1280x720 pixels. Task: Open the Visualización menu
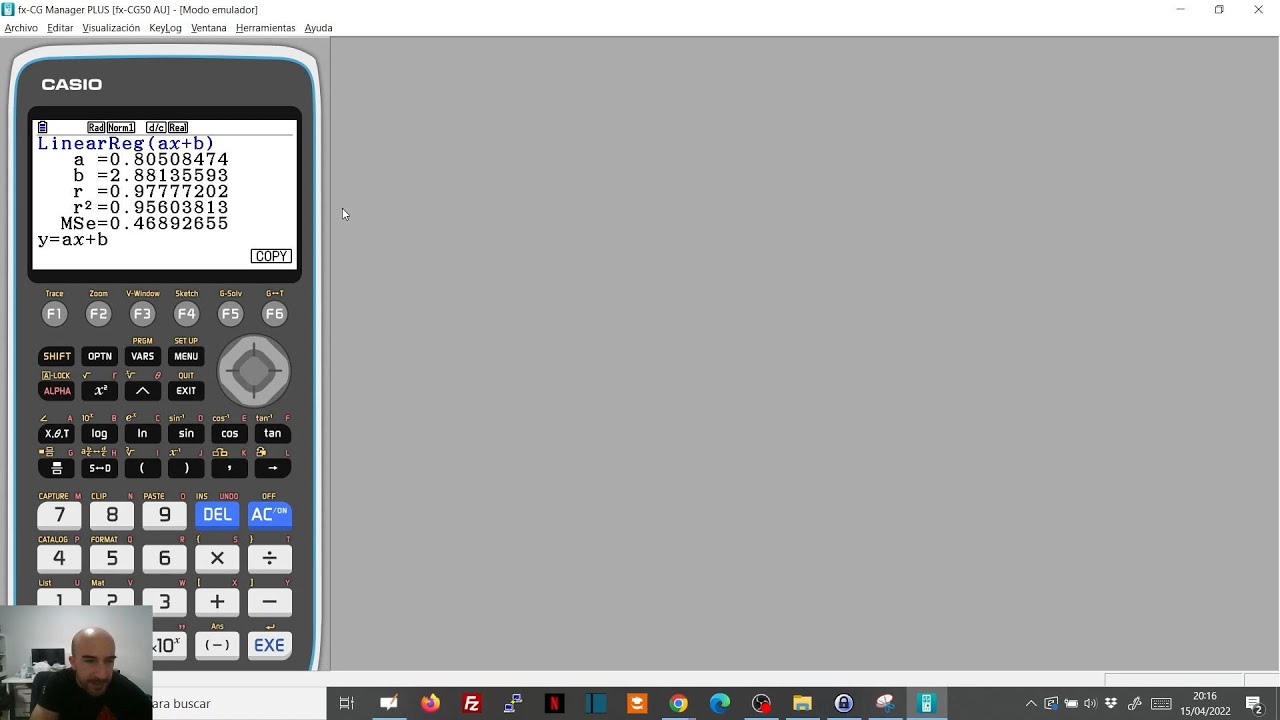click(x=111, y=28)
